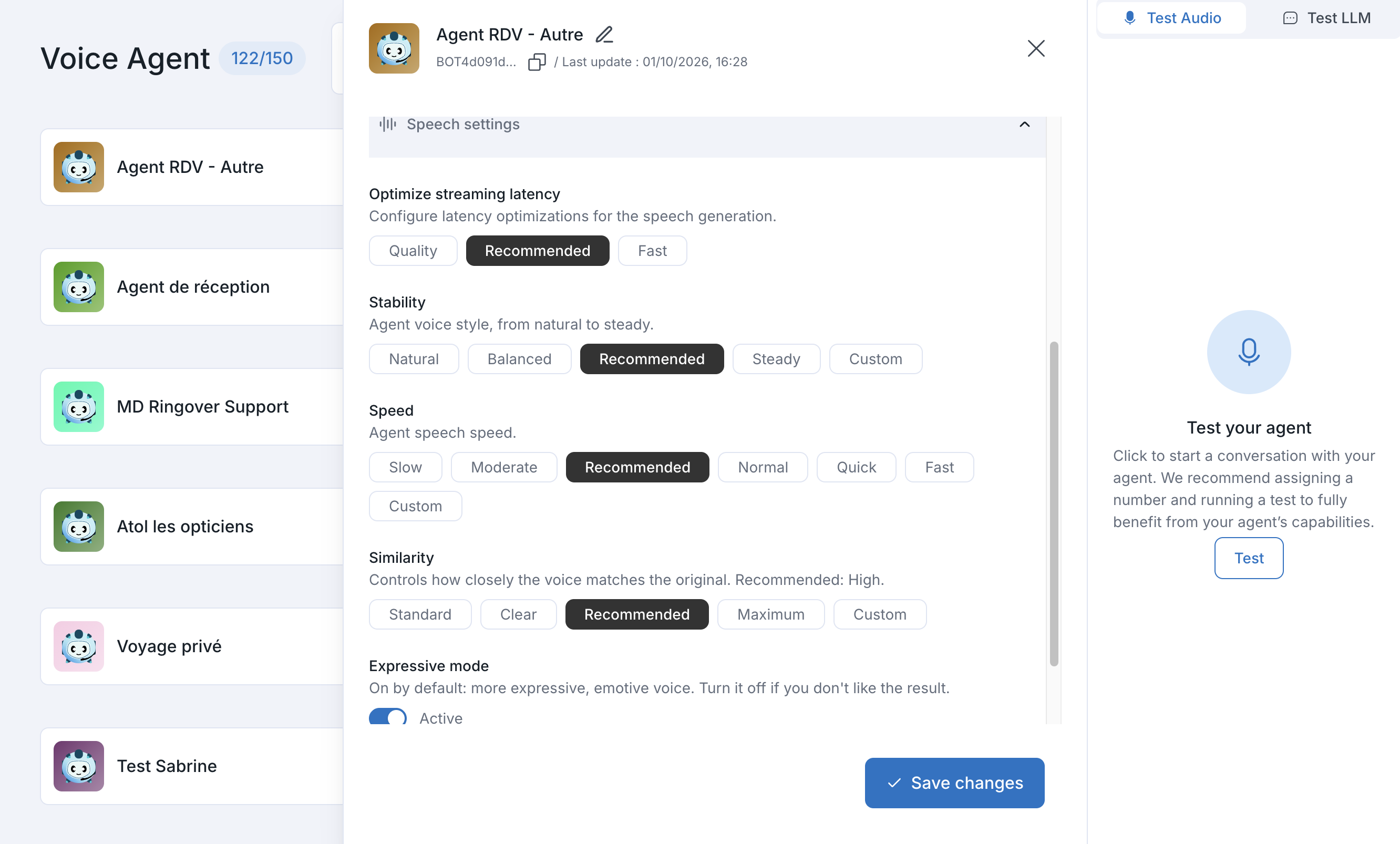The width and height of the screenshot is (1400, 844).
Task: Close the agent editing panel
Action: pos(1036,48)
